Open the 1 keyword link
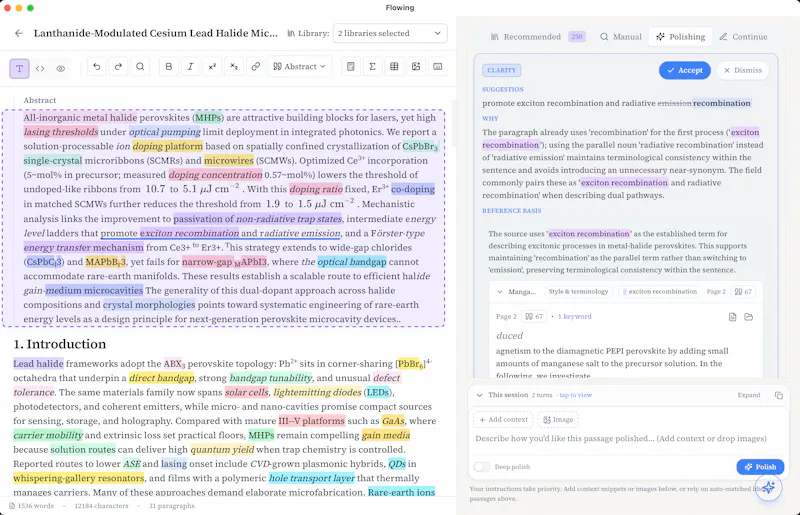 pyautogui.click(x=574, y=316)
